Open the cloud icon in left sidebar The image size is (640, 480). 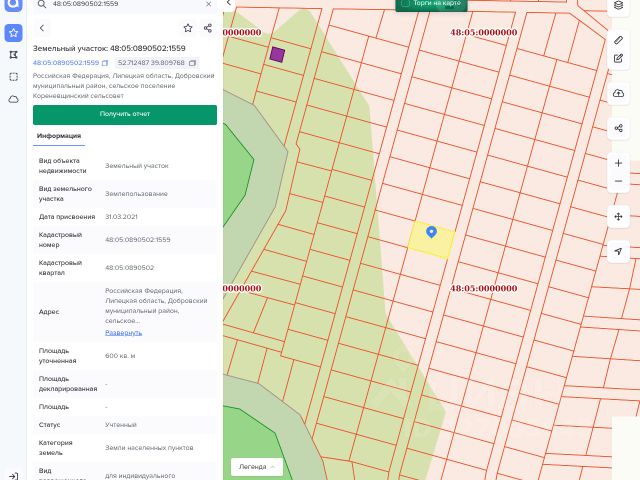click(13, 99)
